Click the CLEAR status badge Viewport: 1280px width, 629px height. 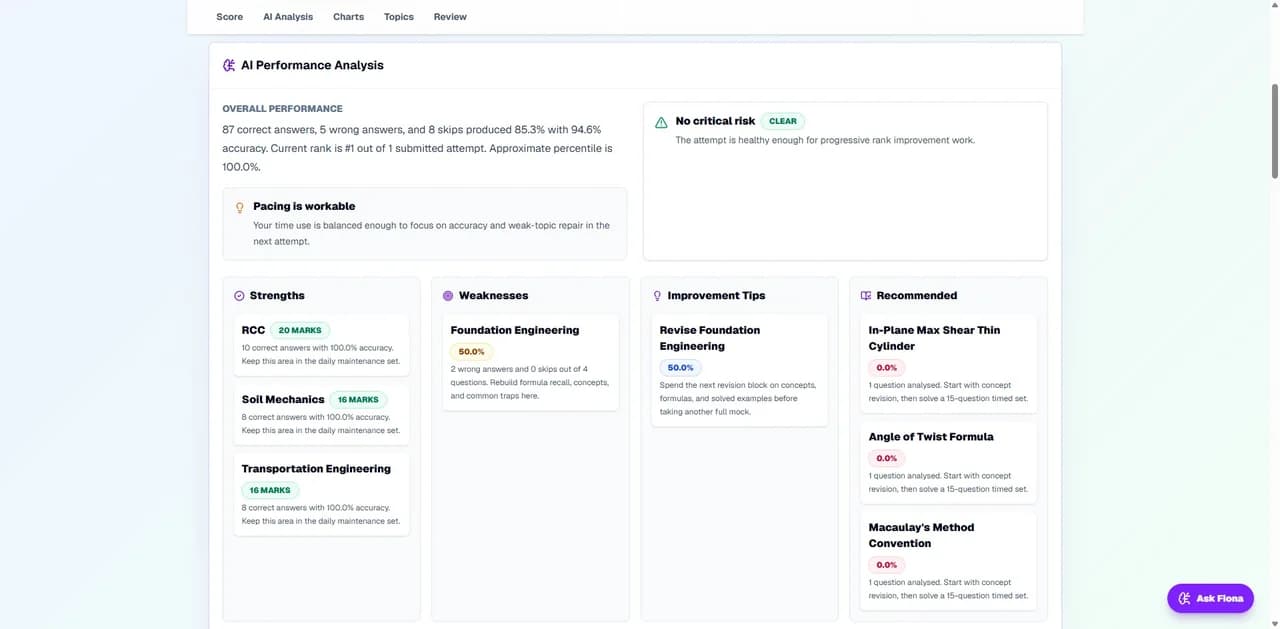(783, 121)
